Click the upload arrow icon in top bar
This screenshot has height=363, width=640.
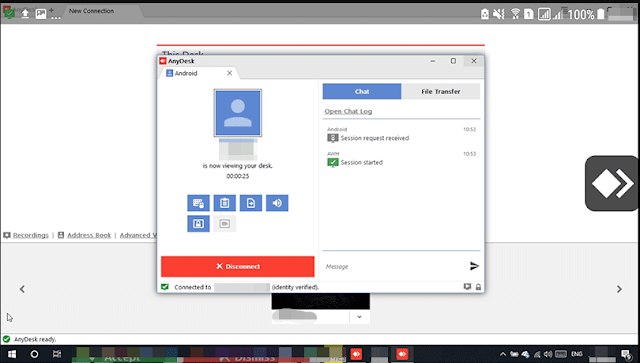point(25,14)
